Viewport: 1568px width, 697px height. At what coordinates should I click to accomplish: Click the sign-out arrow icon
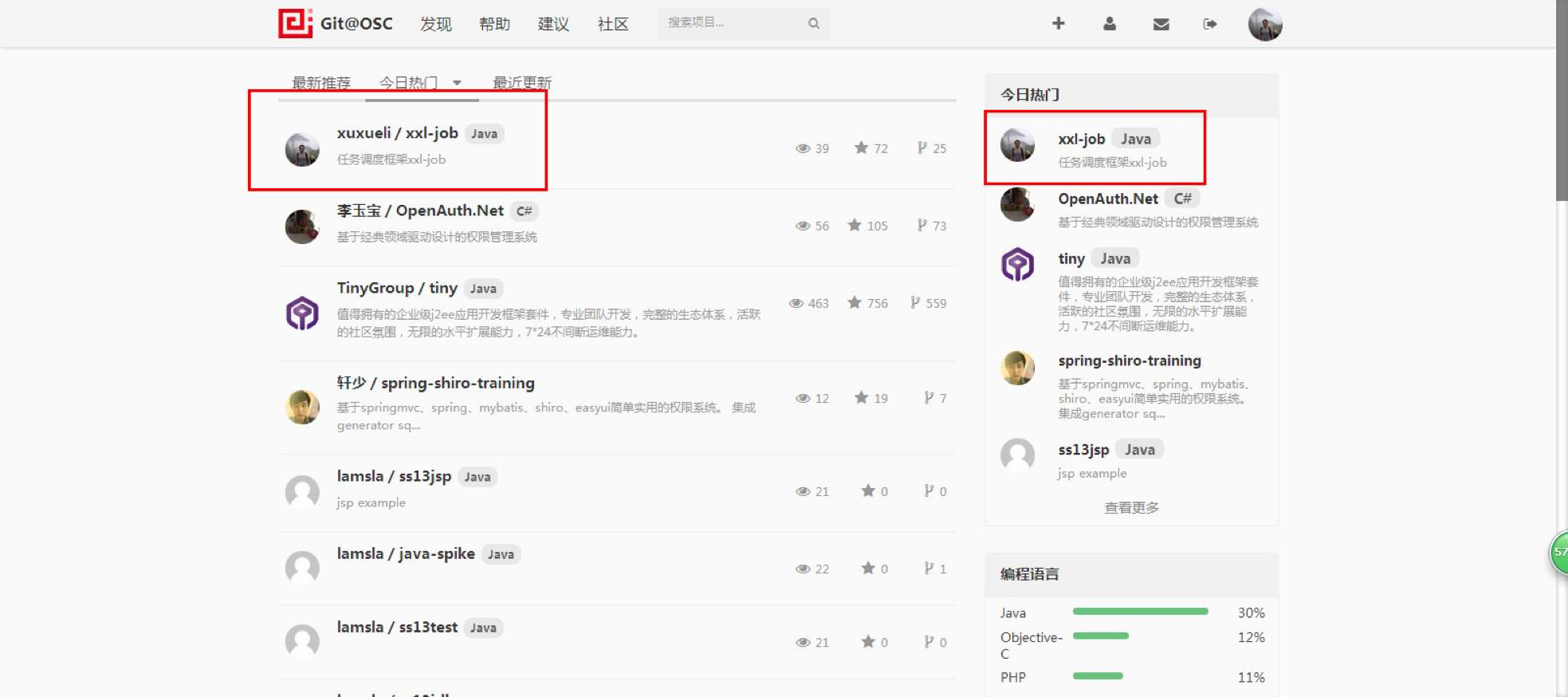pyautogui.click(x=1209, y=24)
